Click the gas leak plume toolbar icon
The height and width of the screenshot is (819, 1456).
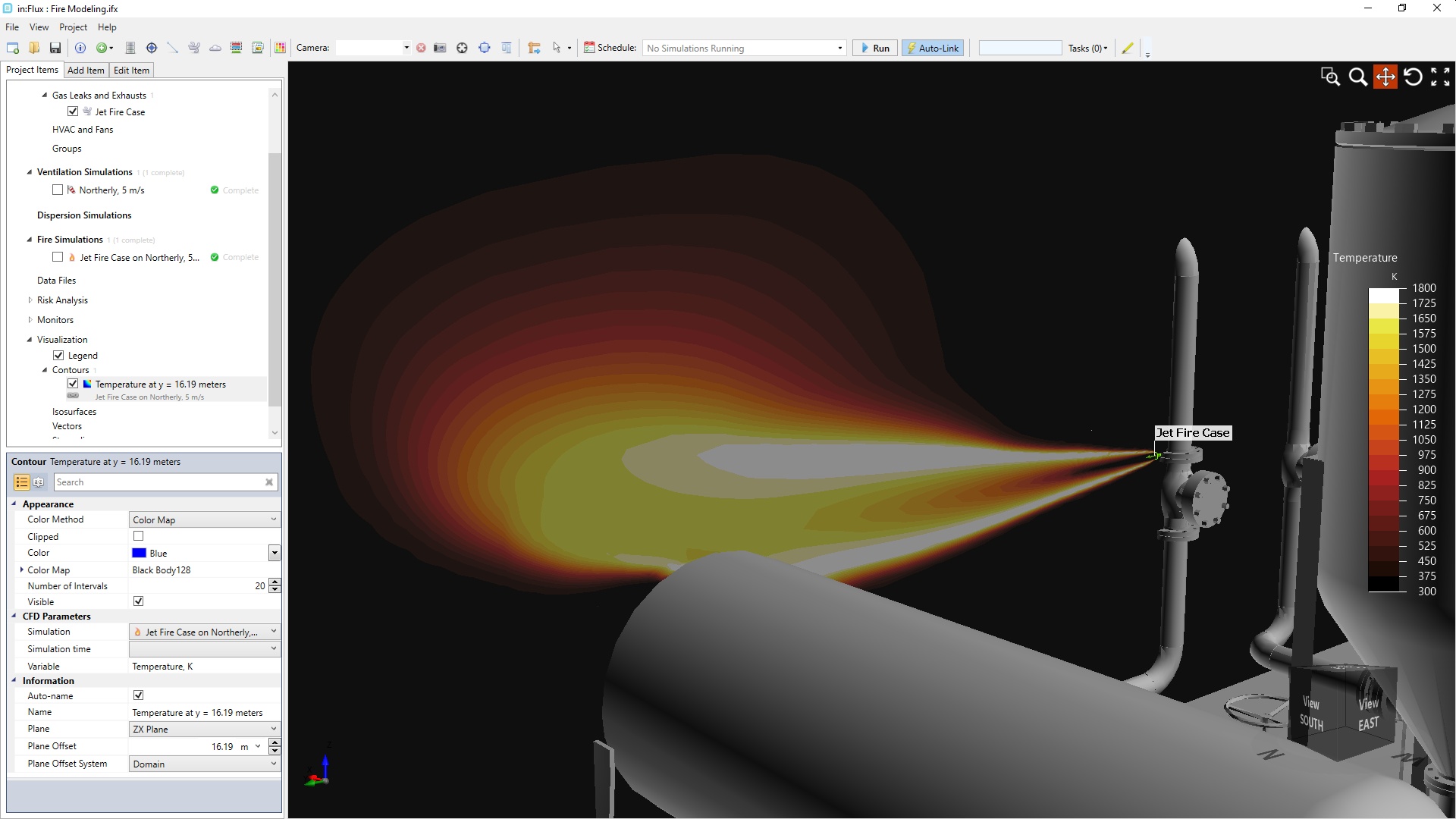tap(194, 48)
